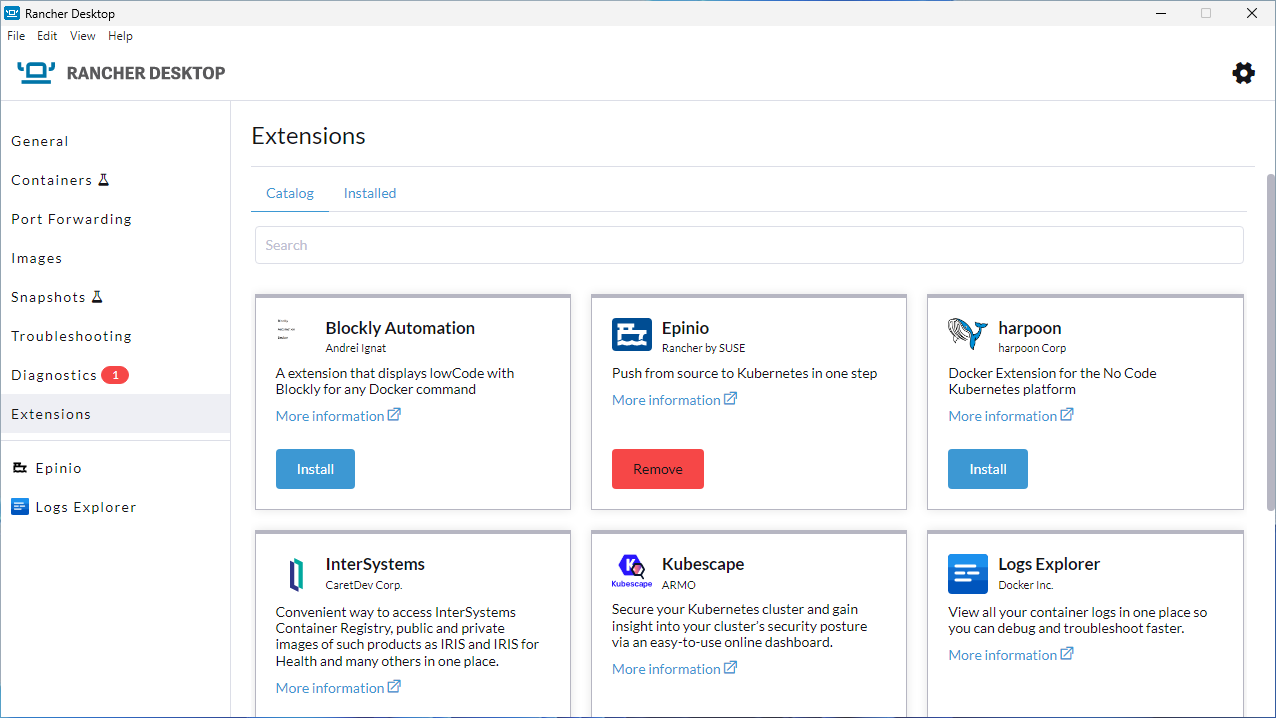
Task: Click external-link icon on Logs Explorer card
Action: [1067, 654]
